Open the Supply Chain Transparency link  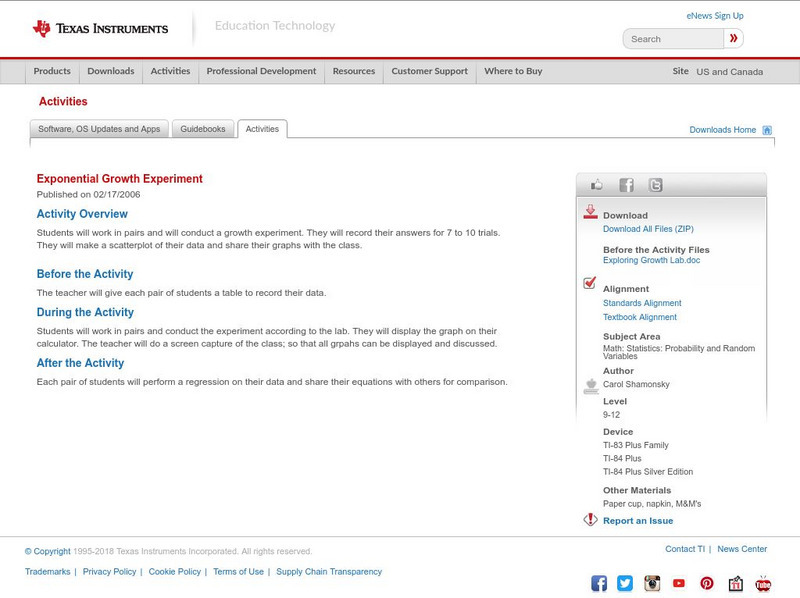329,572
